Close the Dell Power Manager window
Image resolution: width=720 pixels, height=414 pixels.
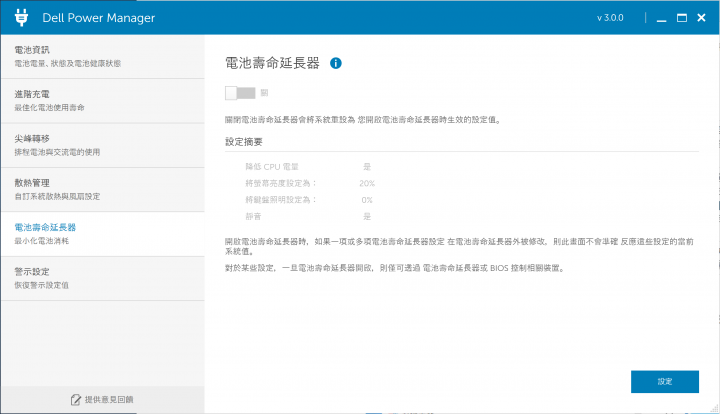[x=701, y=17]
